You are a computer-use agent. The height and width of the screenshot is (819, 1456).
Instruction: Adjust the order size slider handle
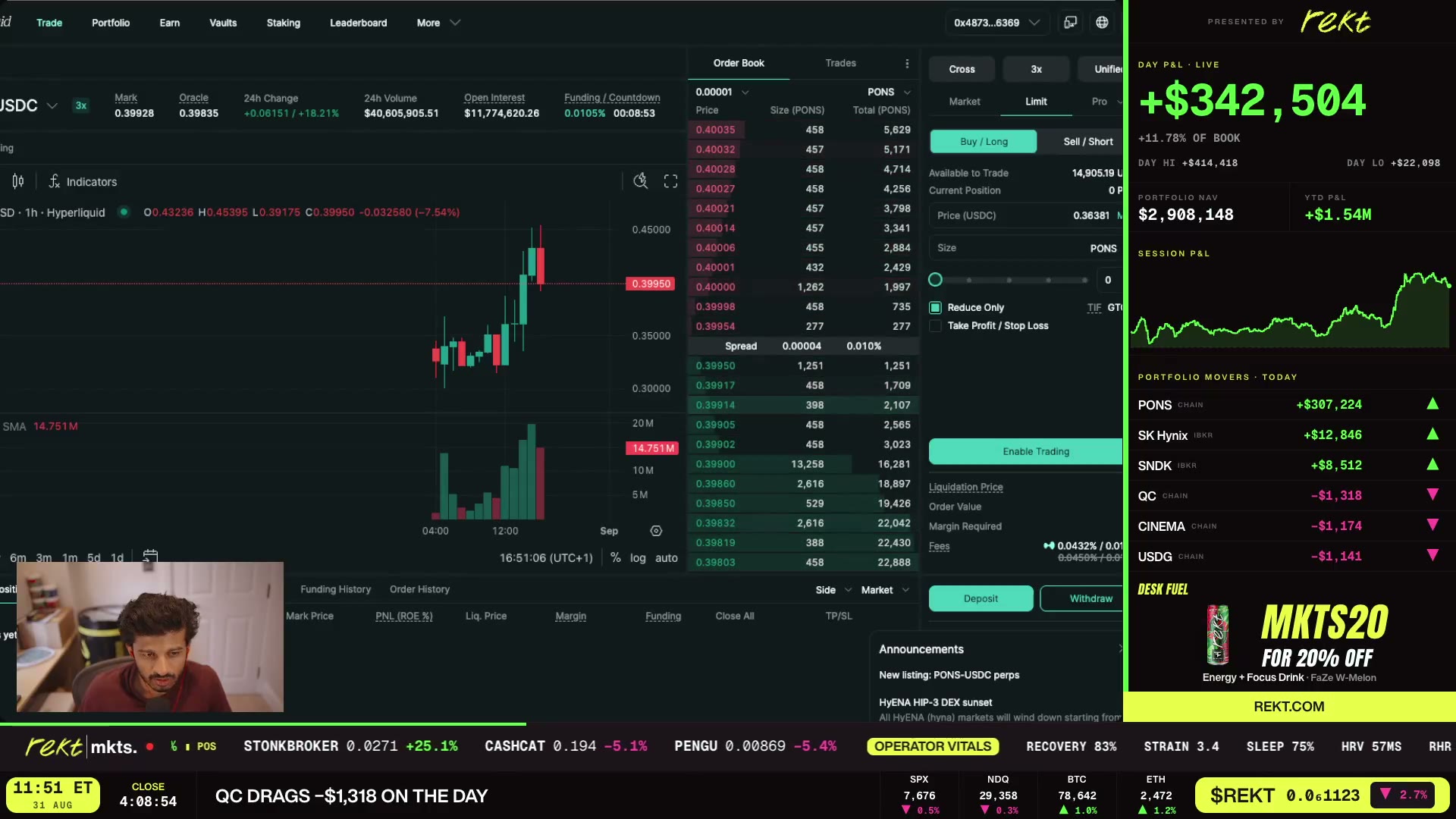[x=935, y=280]
